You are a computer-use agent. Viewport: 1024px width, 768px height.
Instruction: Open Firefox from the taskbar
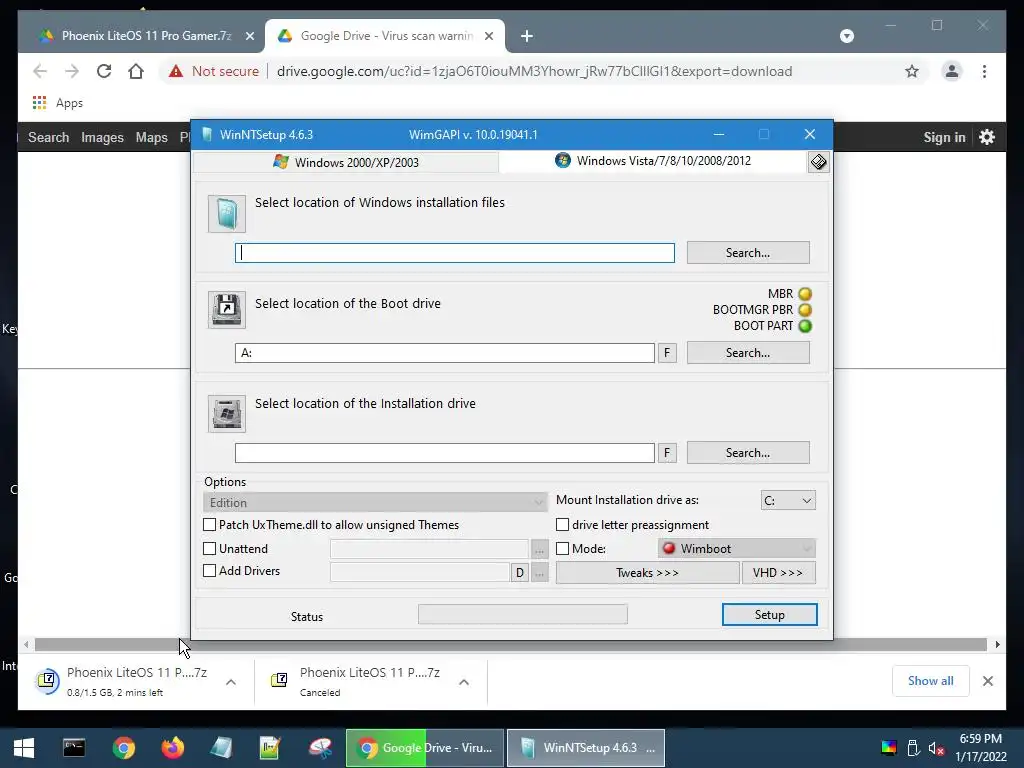pos(173,748)
